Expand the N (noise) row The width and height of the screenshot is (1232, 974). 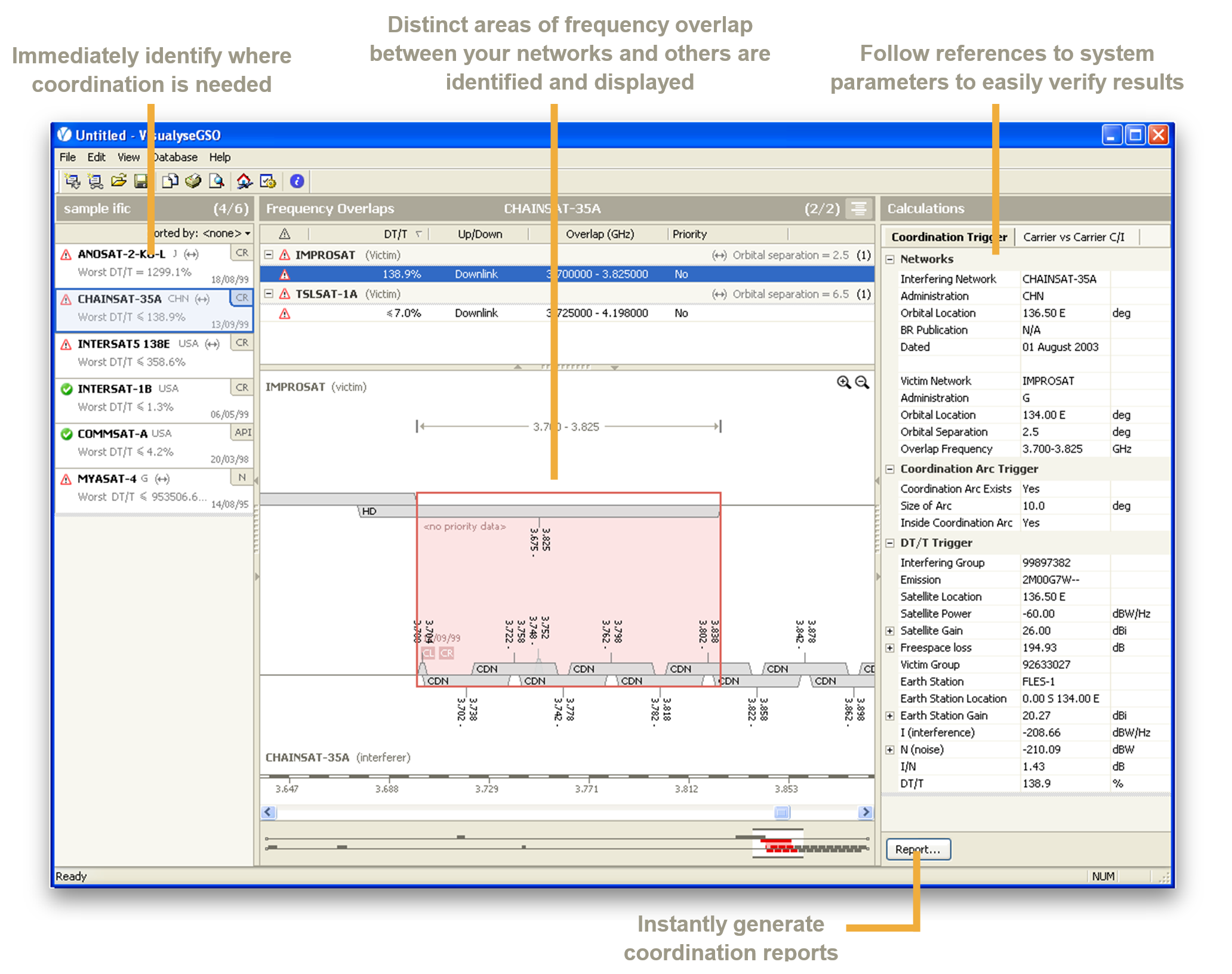pyautogui.click(x=890, y=750)
